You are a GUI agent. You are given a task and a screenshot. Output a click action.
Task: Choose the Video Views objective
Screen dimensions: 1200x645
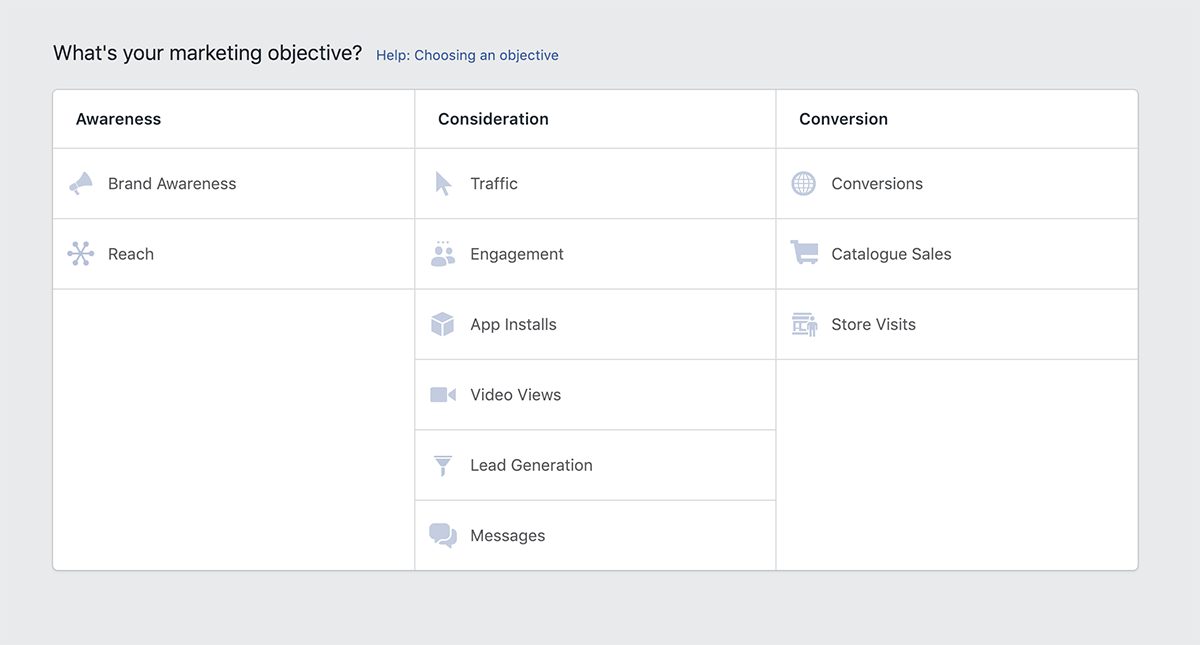coord(595,395)
